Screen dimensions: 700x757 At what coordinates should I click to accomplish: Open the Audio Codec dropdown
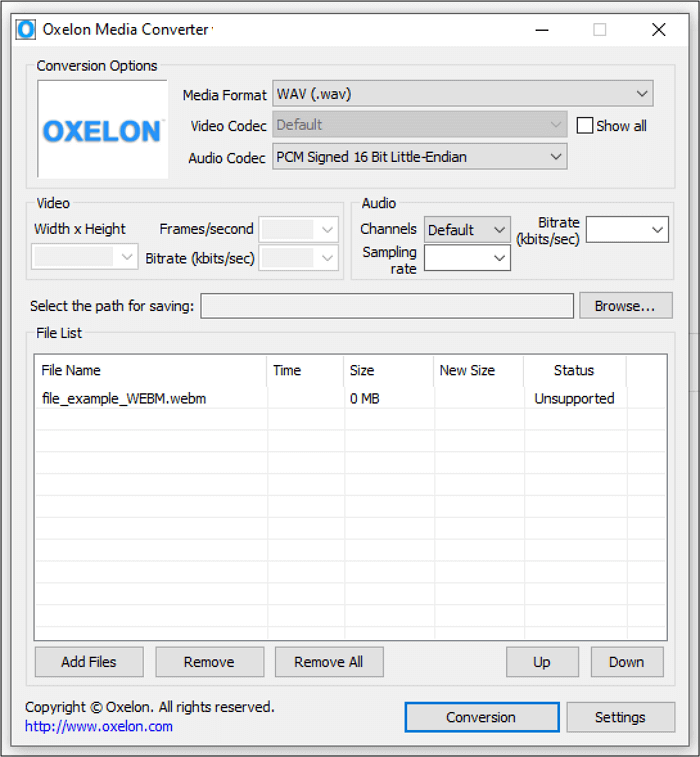420,156
